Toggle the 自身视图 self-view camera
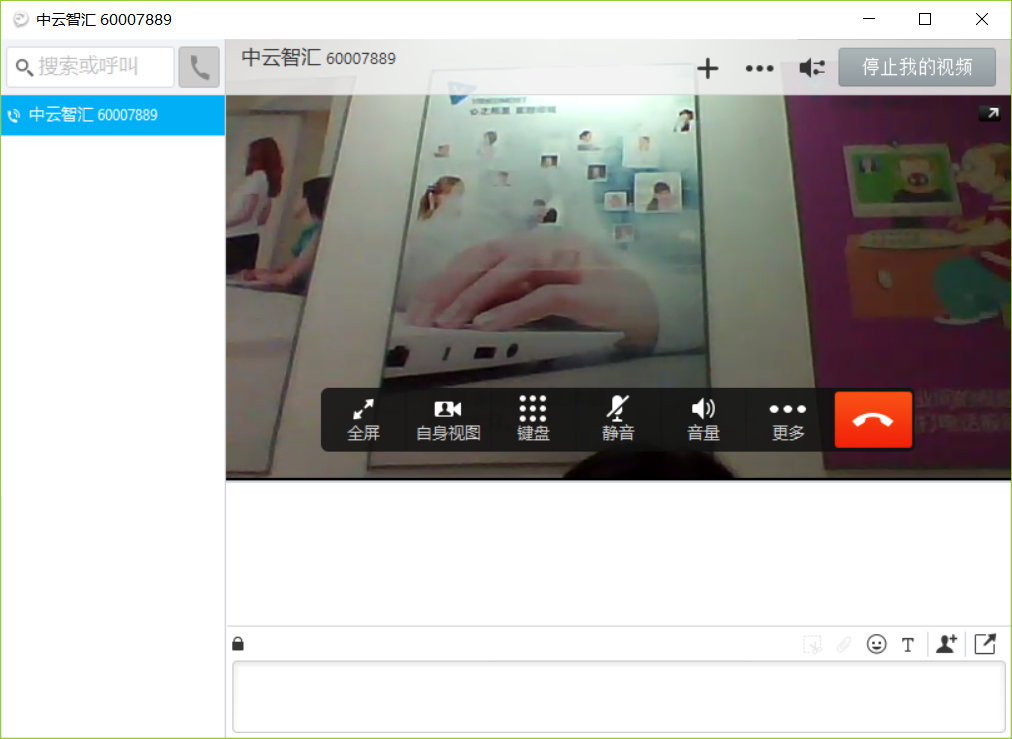Screen dimensions: 1012x739 coord(448,419)
